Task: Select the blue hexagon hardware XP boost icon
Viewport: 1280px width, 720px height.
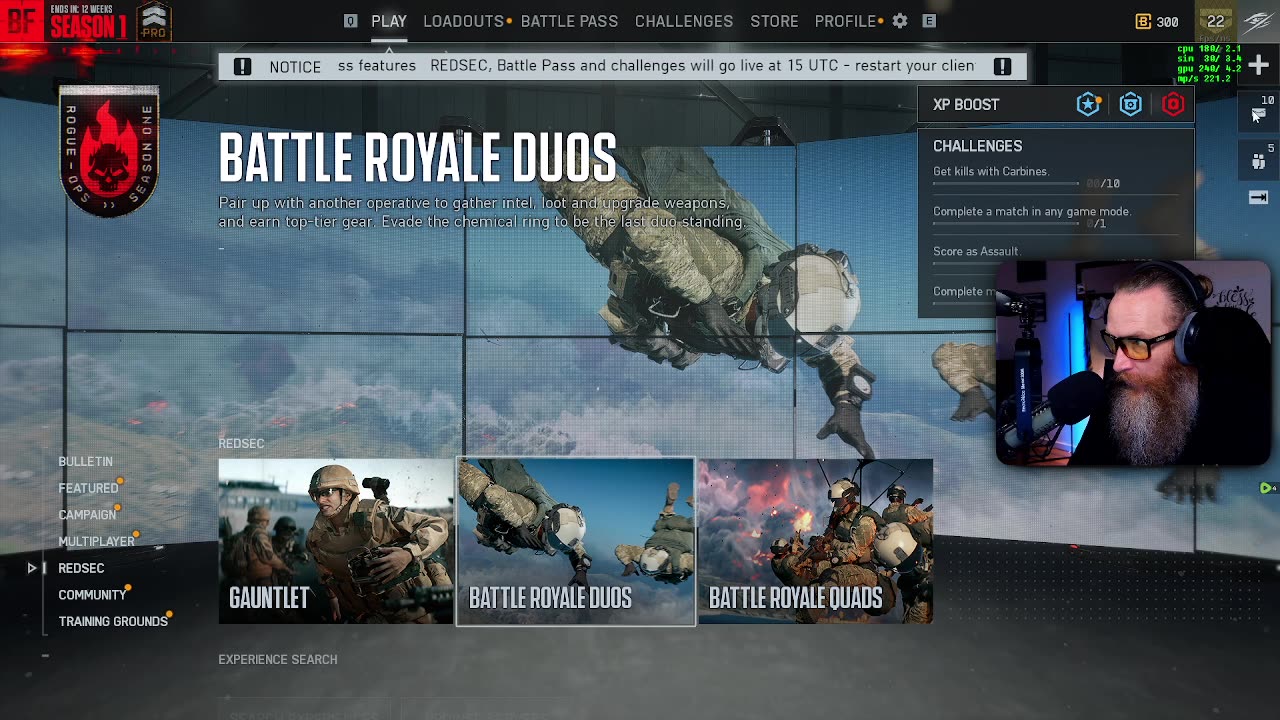Action: tap(1131, 104)
